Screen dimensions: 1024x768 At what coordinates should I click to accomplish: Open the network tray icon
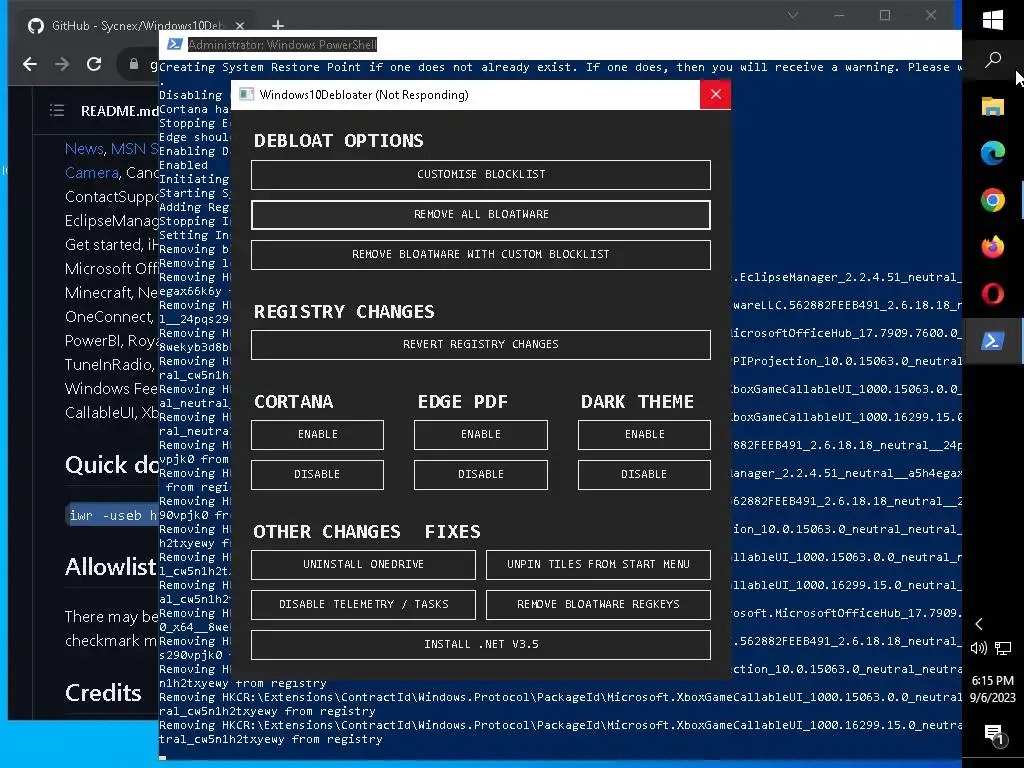coord(1003,648)
